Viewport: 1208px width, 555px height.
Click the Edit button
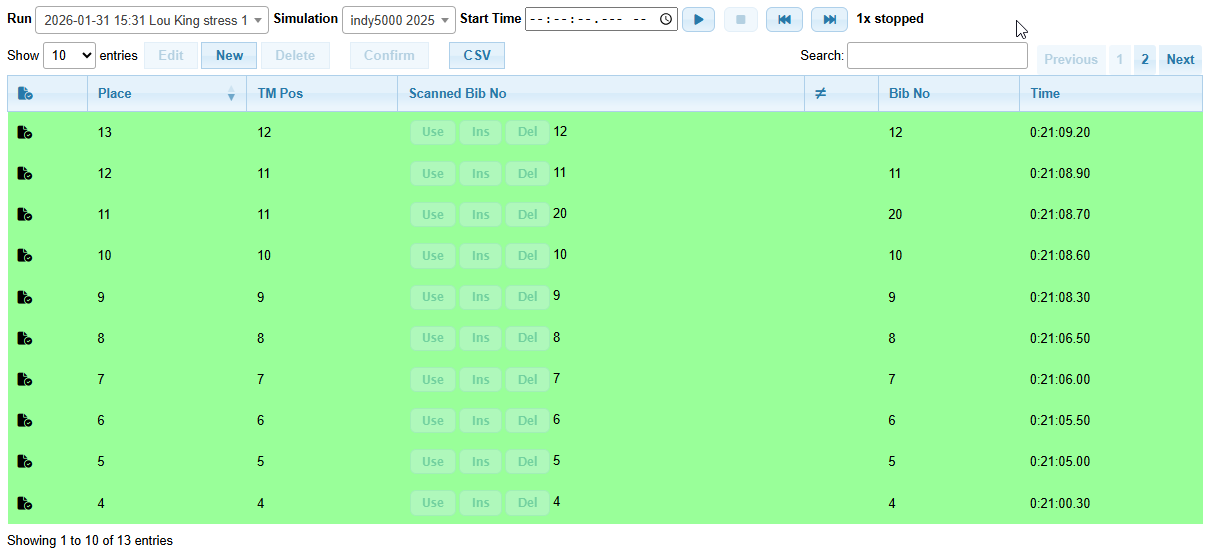pyautogui.click(x=171, y=56)
